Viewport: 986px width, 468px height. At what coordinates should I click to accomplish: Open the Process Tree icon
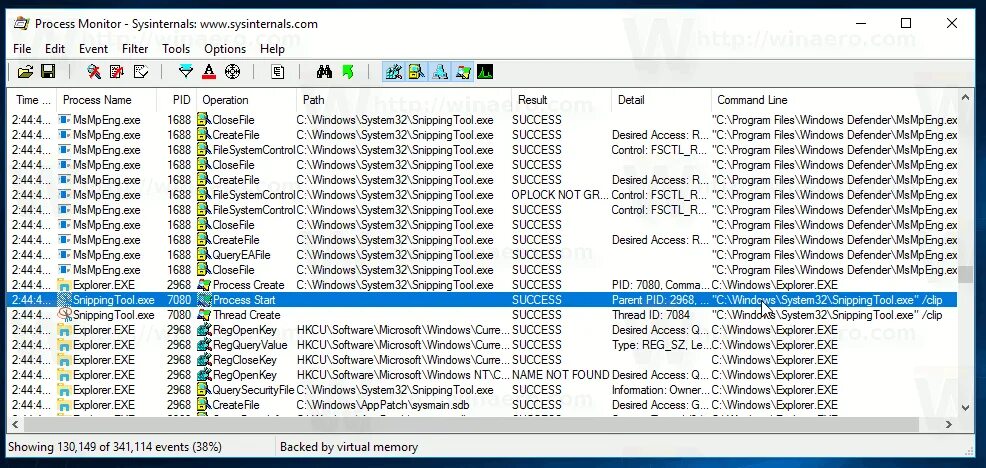pos(277,72)
